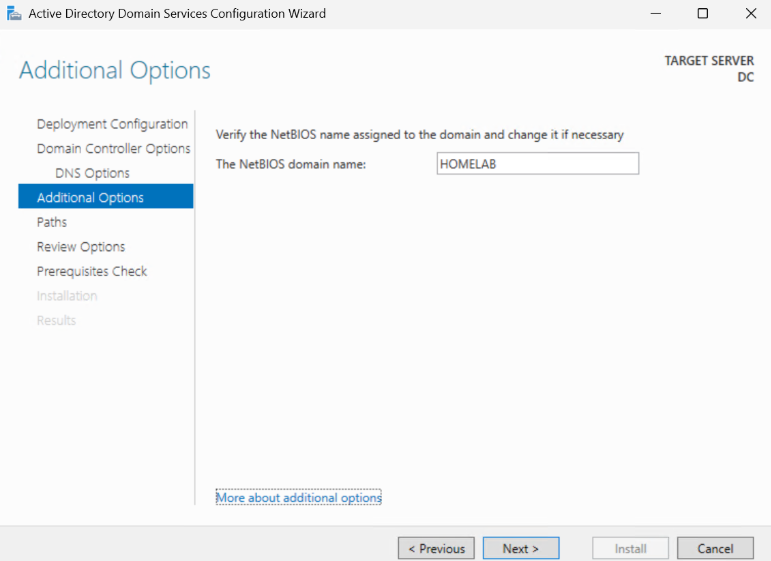Open the Domain Controller Options step
Screen dimensions: 771x561
113,149
